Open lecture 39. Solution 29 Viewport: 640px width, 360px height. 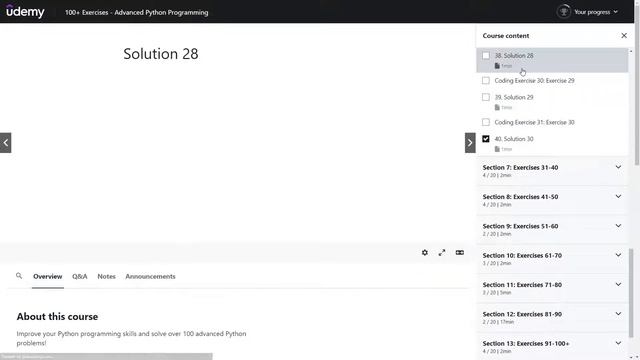coord(514,97)
